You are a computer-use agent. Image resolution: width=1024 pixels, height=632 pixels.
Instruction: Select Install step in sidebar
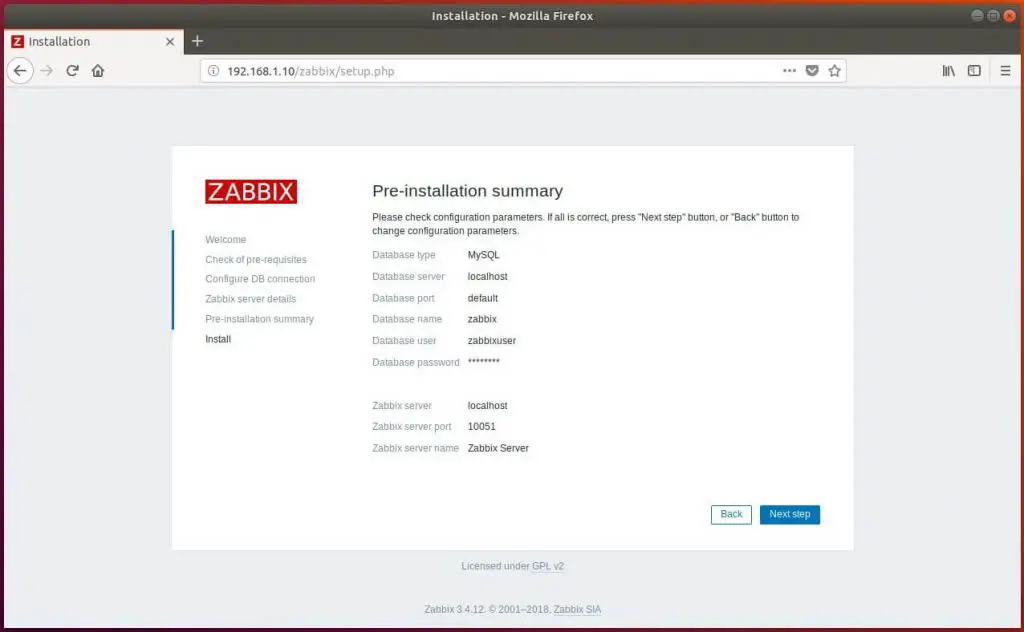[x=217, y=339]
